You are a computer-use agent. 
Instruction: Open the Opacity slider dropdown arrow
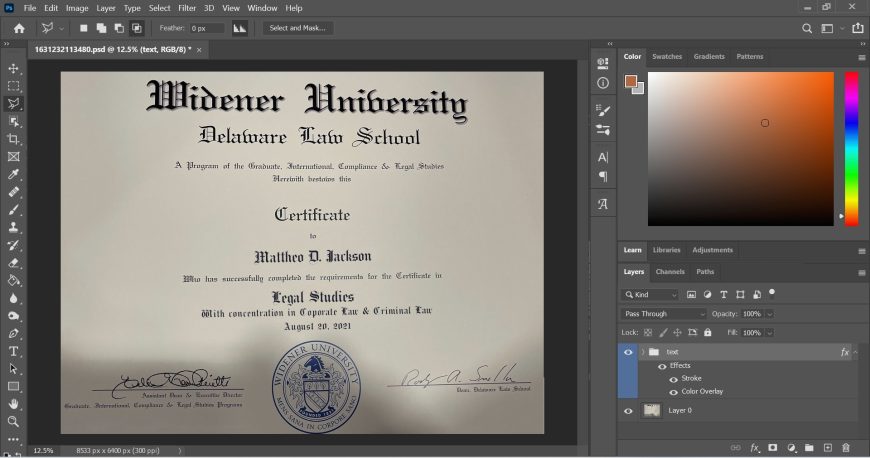[770, 314]
